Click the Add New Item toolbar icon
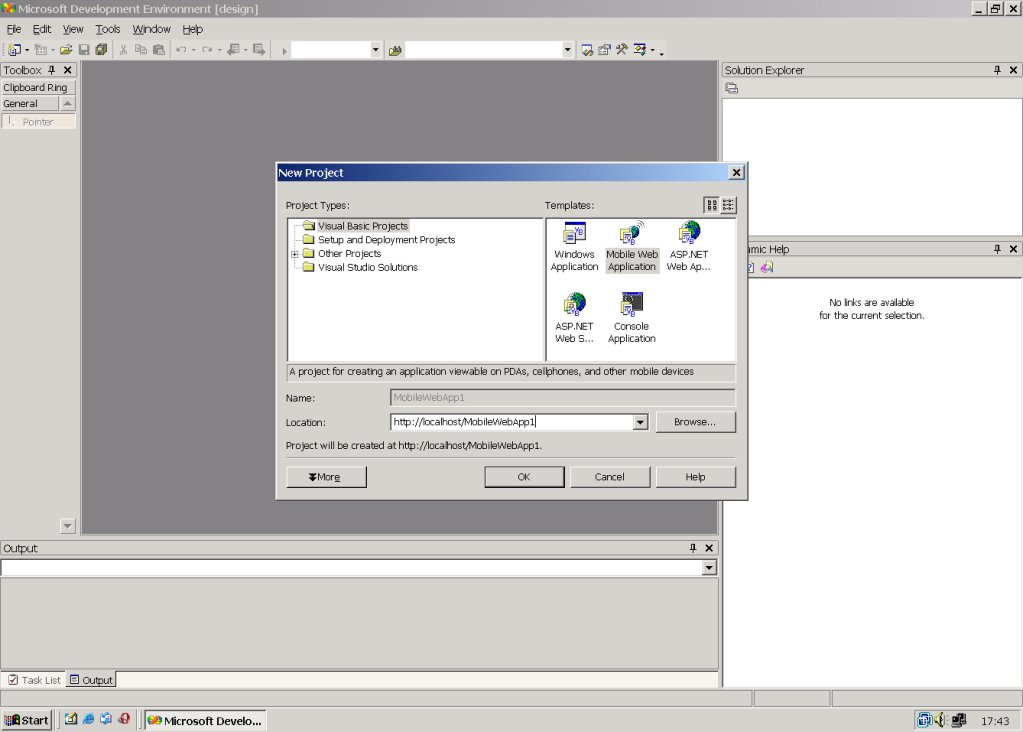Screen dimensions: 1023x732 pyautogui.click(x=40, y=50)
